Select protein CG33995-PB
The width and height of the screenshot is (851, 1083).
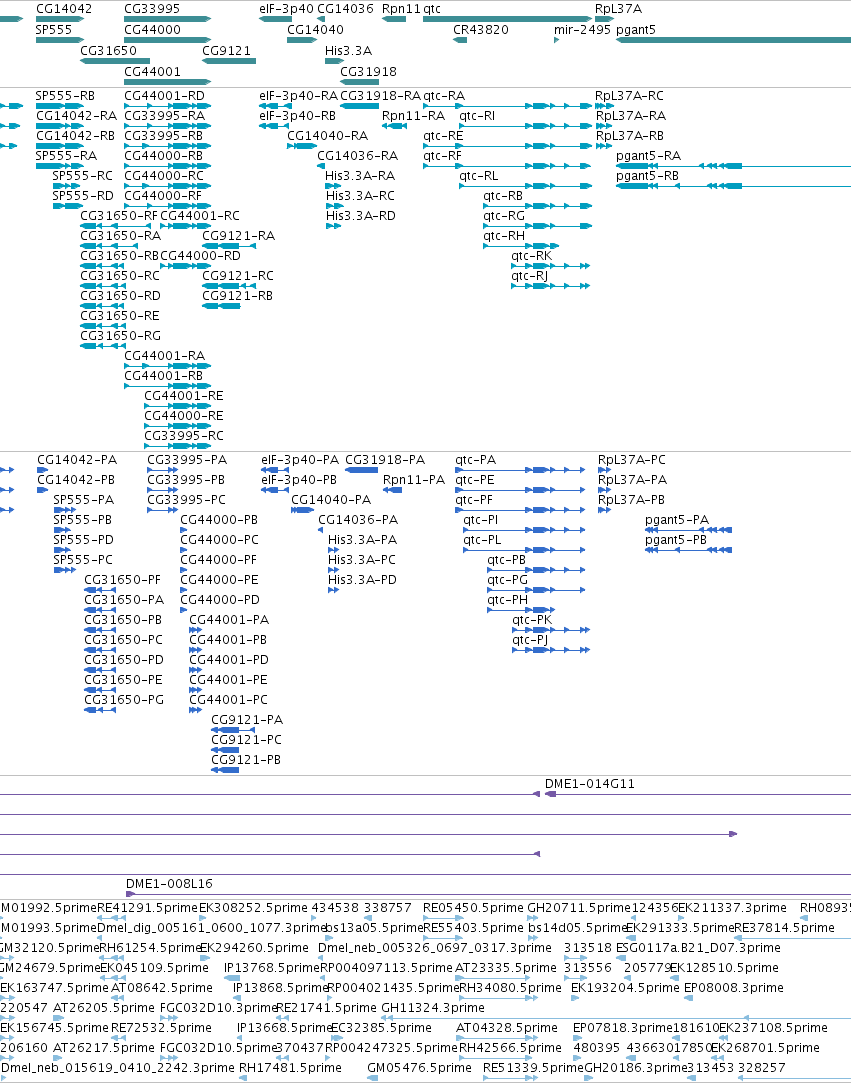(x=187, y=480)
